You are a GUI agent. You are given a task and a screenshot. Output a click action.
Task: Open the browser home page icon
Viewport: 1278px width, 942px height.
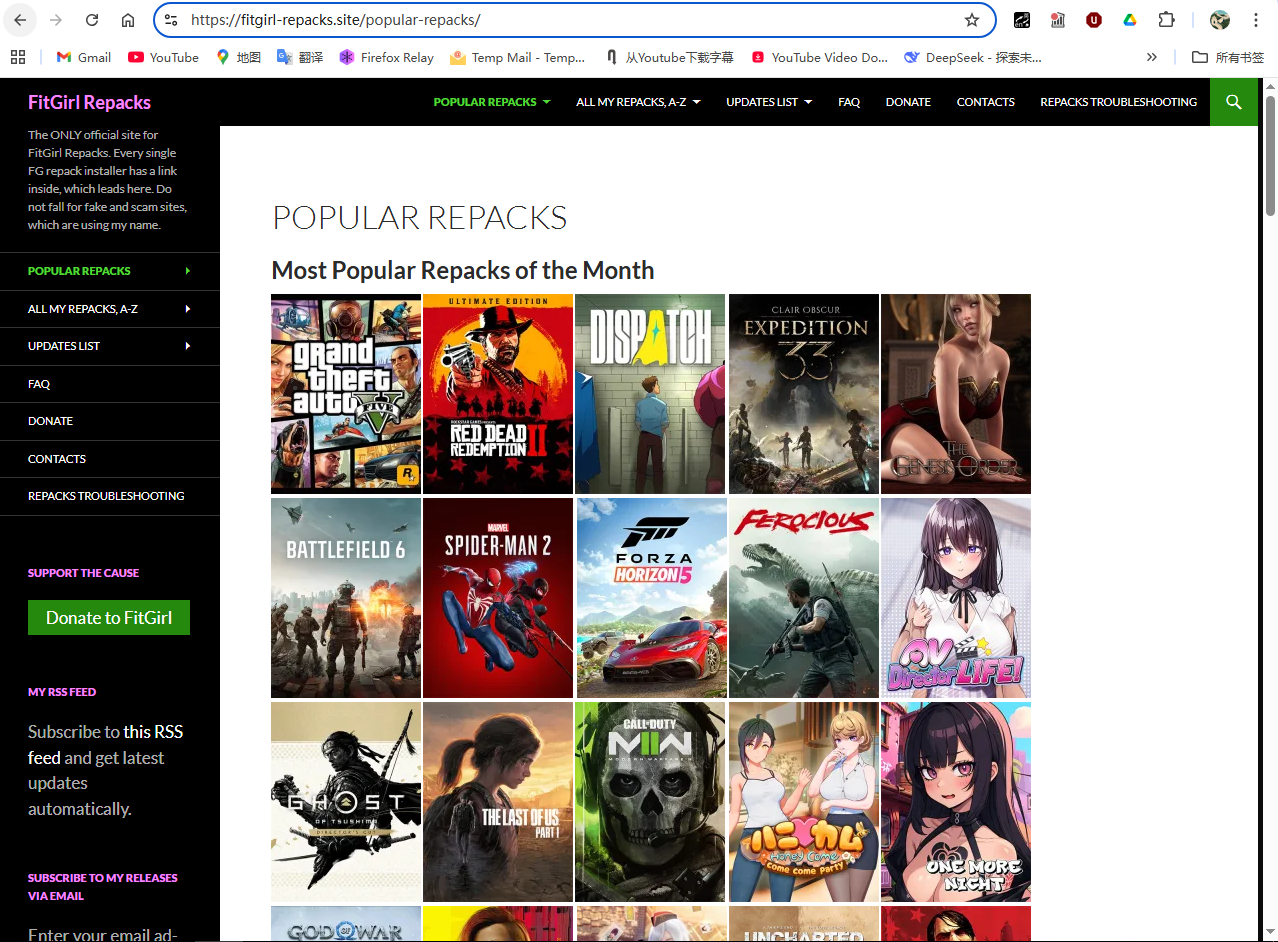[x=128, y=20]
